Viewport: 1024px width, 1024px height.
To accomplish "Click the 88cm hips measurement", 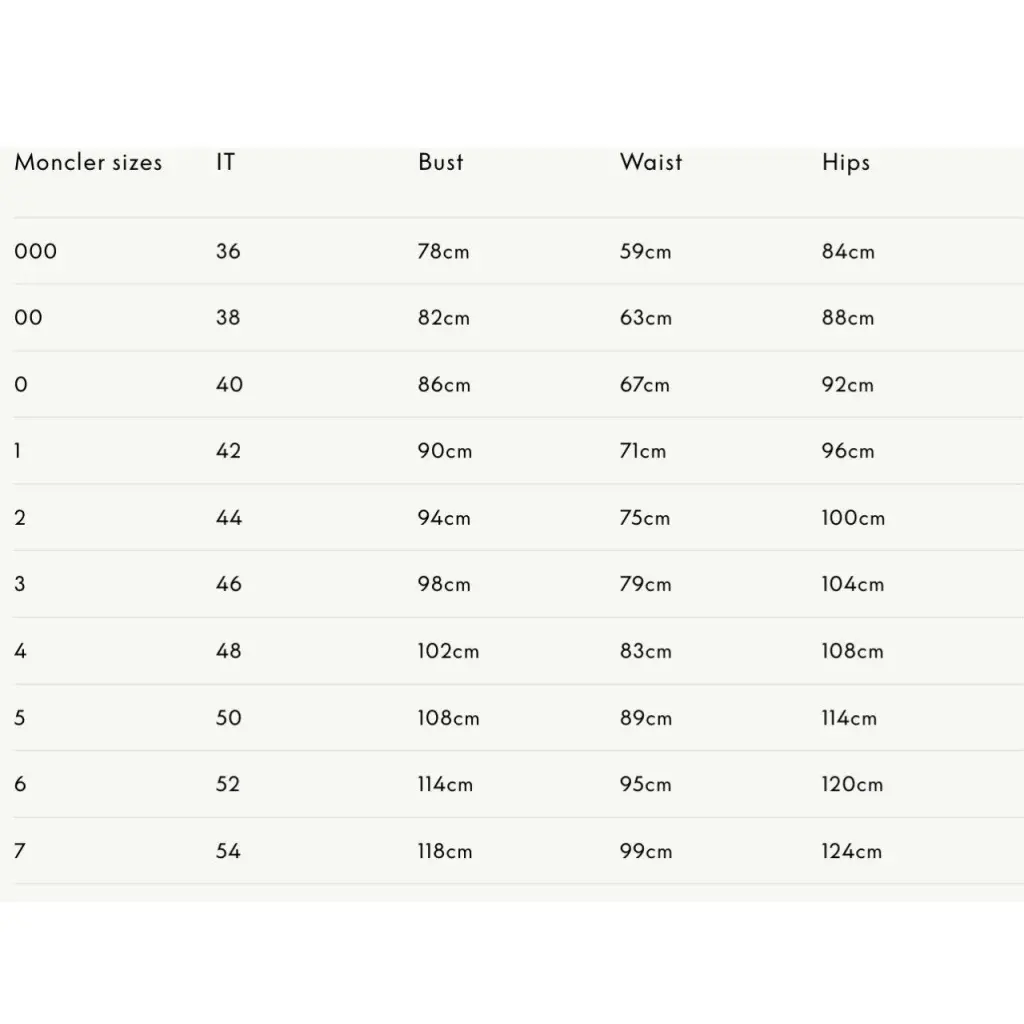I will coord(848,318).
